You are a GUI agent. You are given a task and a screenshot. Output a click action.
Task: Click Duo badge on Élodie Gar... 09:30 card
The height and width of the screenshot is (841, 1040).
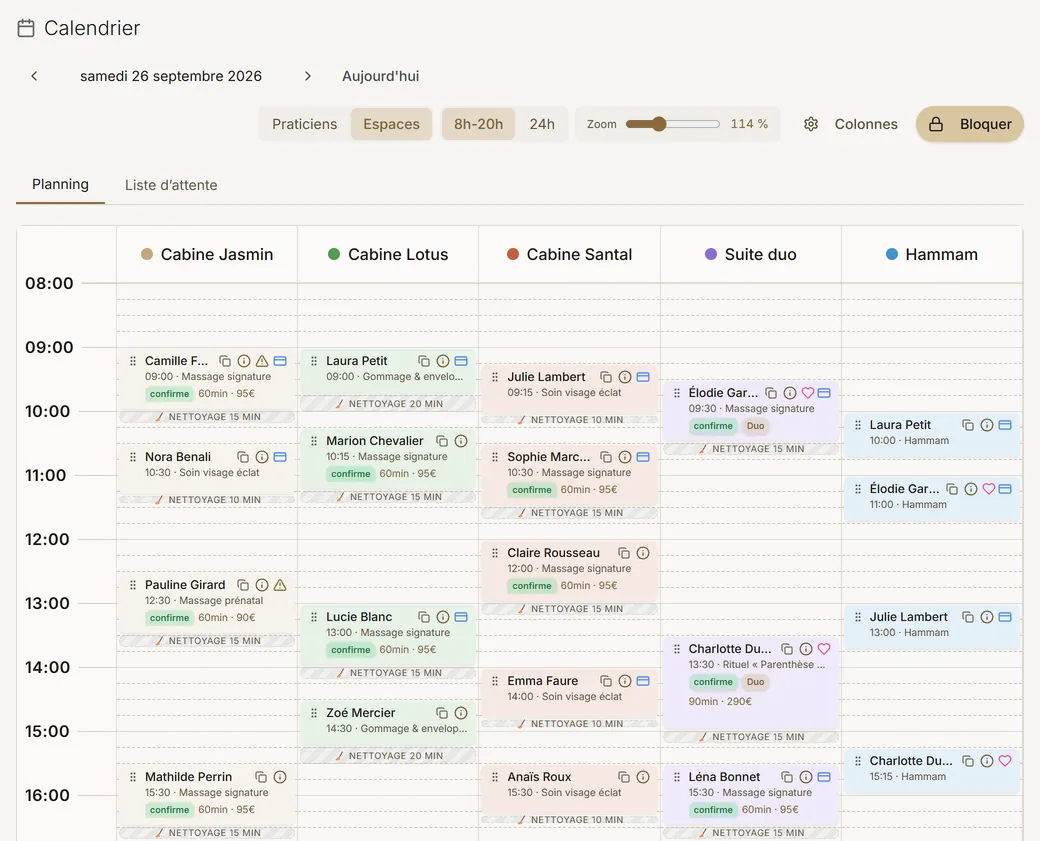755,426
